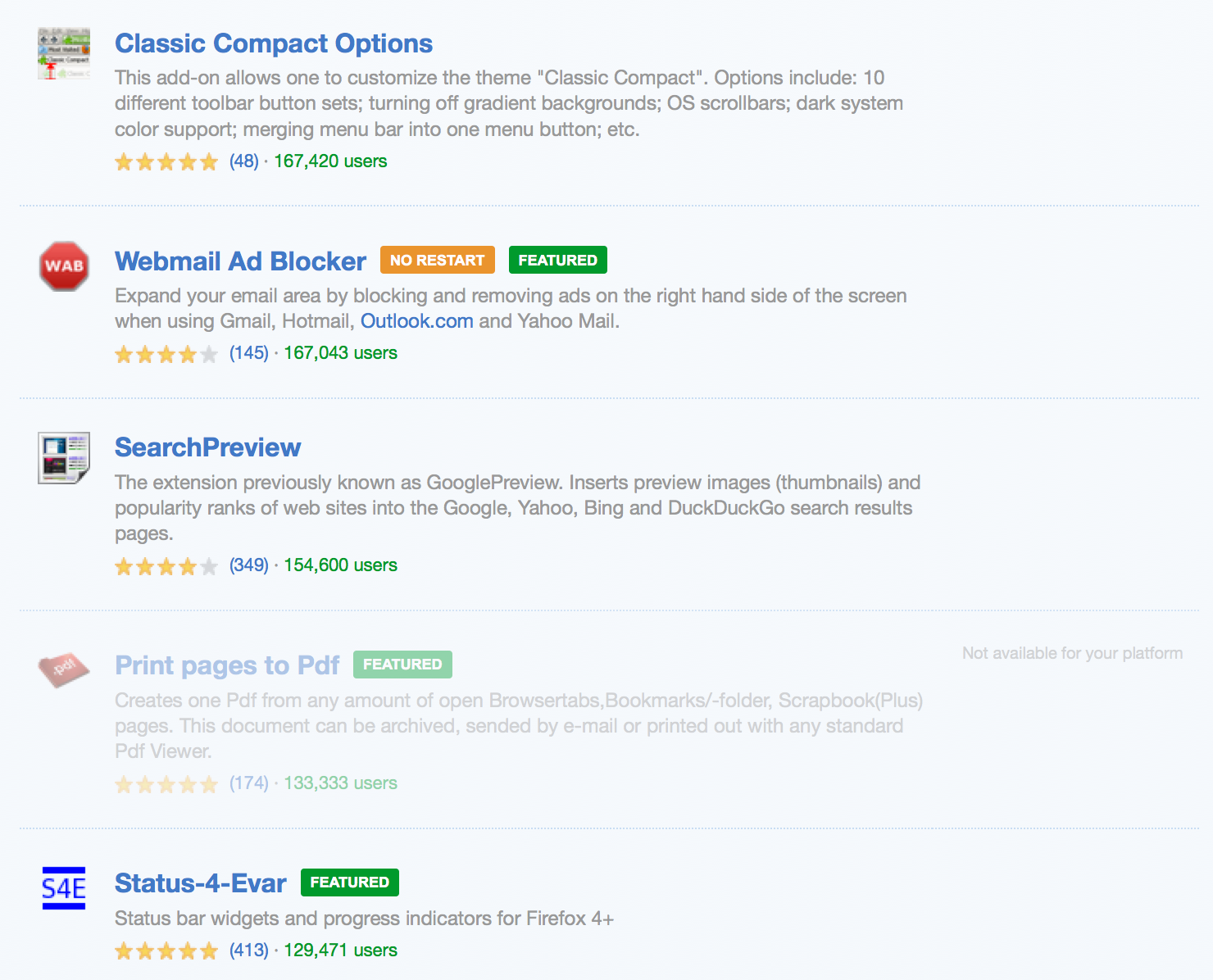View the 145 reviews for Webmail Ad Blocker
The height and width of the screenshot is (980, 1213).
tap(249, 353)
